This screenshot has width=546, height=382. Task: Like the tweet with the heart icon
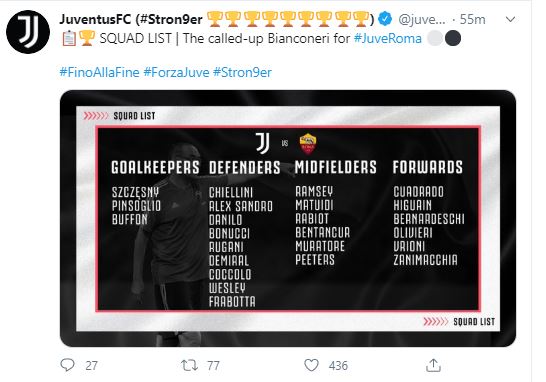[311, 365]
